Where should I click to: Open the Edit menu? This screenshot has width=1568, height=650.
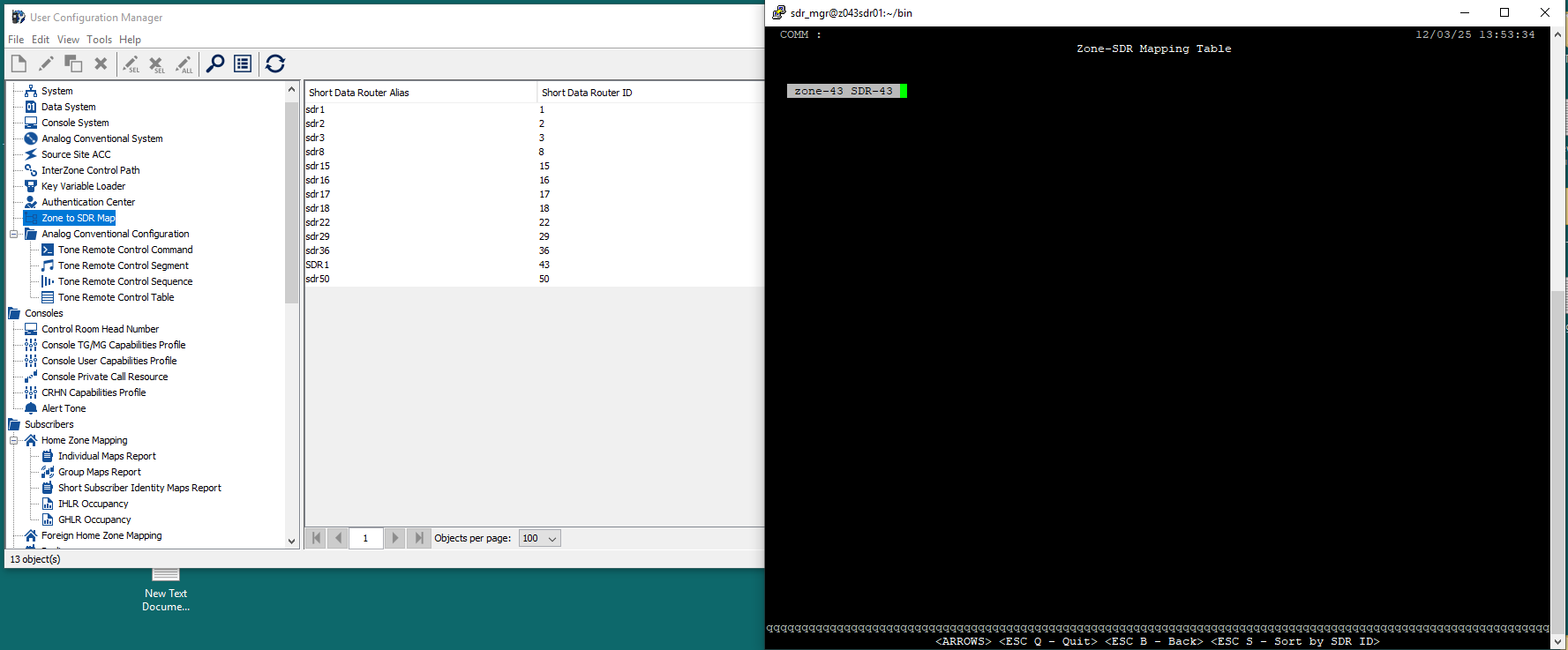41,40
